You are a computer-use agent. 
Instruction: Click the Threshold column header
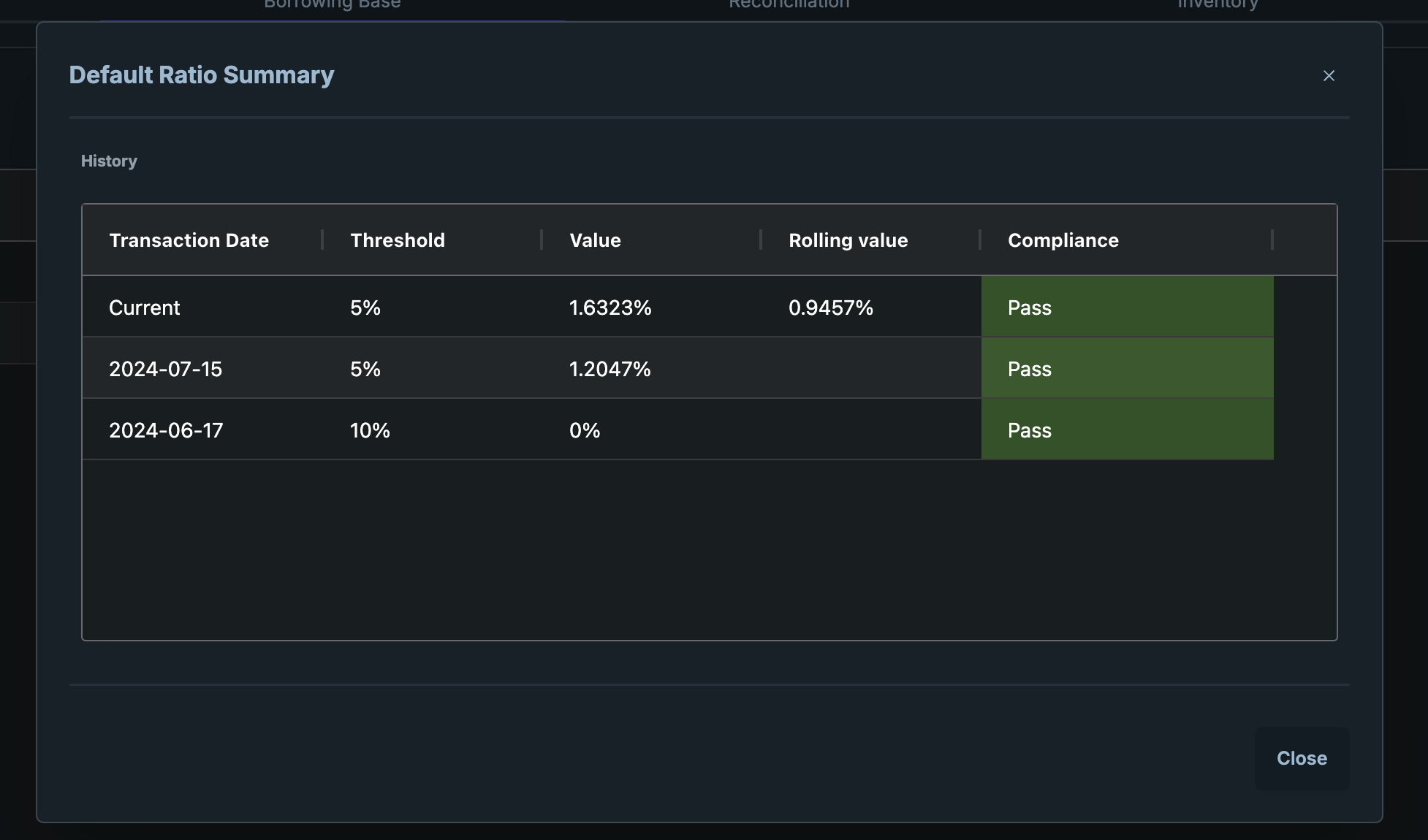(x=398, y=240)
